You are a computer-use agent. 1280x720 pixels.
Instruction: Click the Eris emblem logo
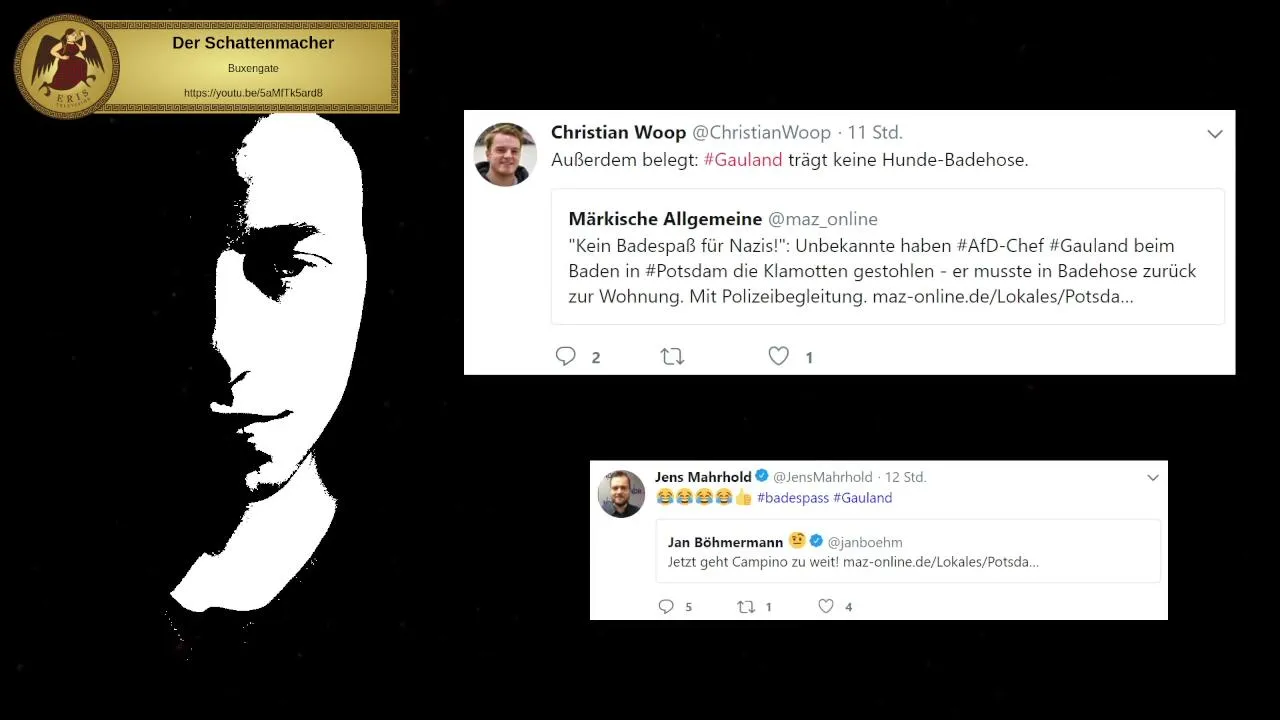66,66
